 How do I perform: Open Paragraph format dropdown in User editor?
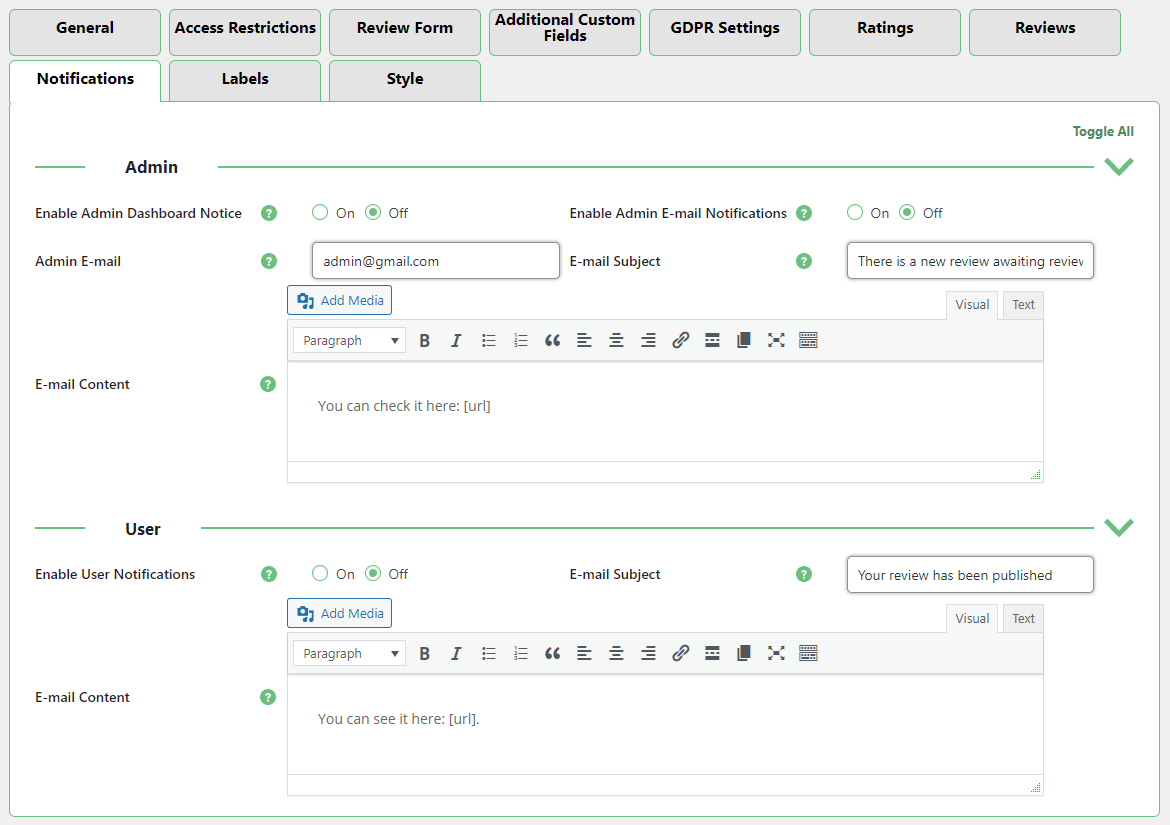[349, 653]
